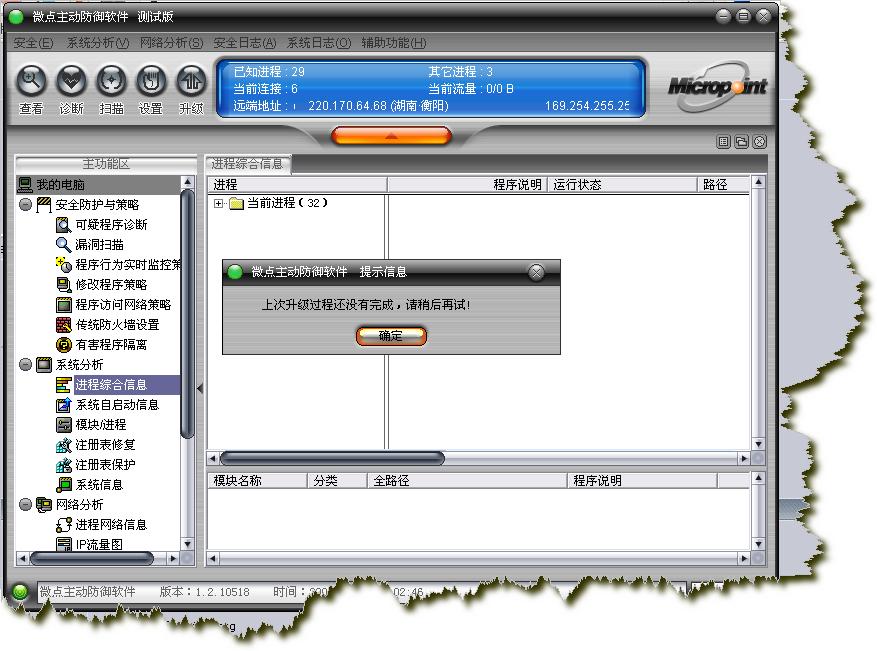Screen dimensions: 877x651
Task: Click the module list scroll-down arrow
Action: [x=758, y=544]
